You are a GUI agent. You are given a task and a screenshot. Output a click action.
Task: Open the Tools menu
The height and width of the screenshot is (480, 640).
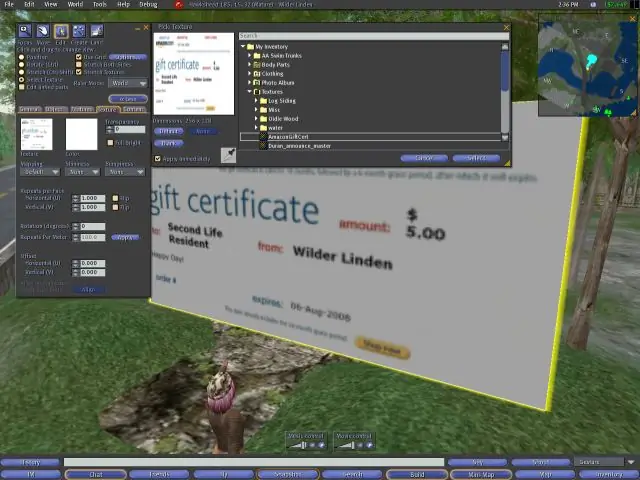click(100, 4)
